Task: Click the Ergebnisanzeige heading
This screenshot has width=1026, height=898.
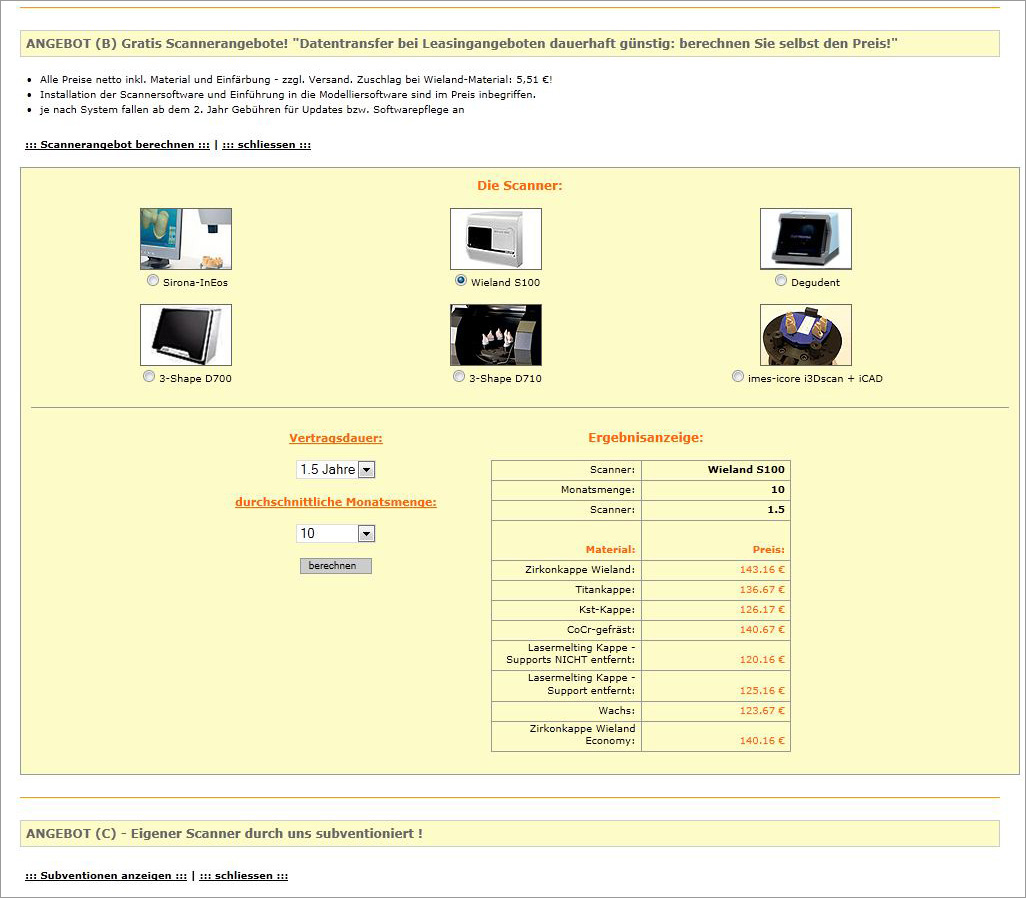Action: point(646,437)
